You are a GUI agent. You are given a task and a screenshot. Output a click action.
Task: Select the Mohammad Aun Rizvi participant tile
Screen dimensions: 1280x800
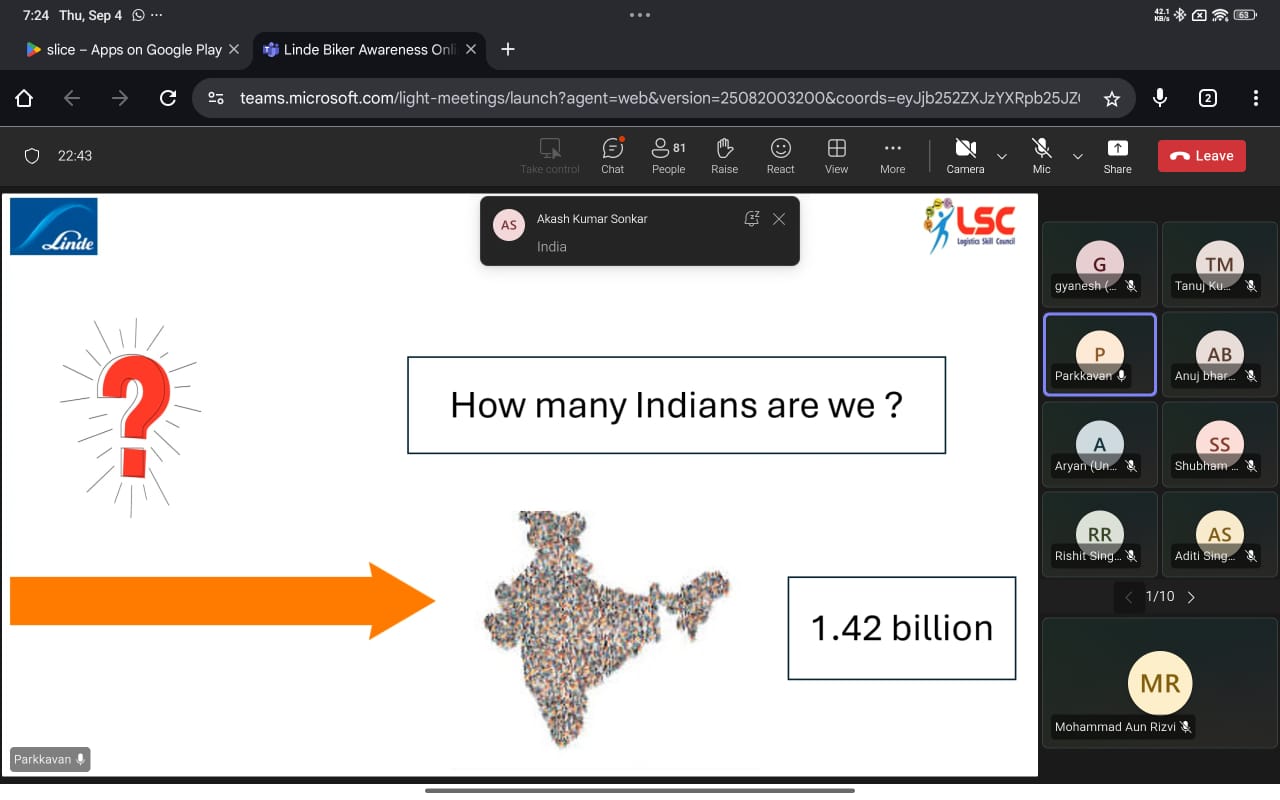[1159, 684]
